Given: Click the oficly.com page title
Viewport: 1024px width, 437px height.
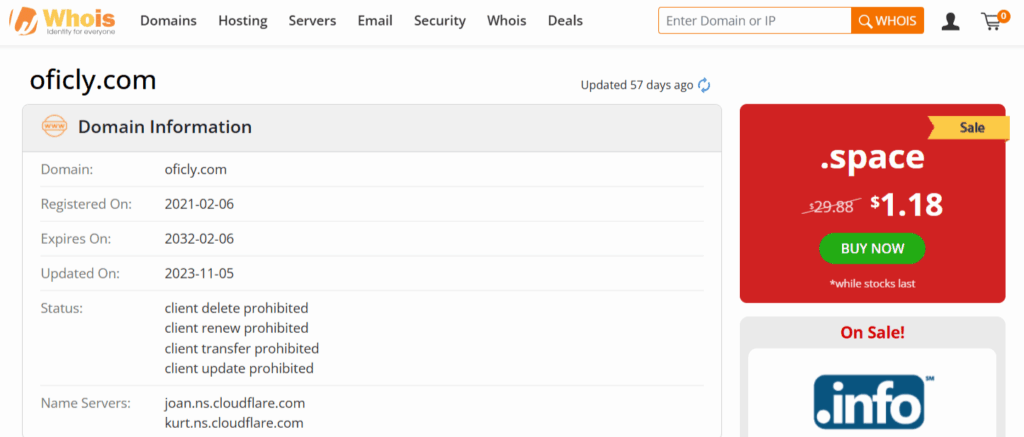Looking at the screenshot, I should tap(93, 80).
